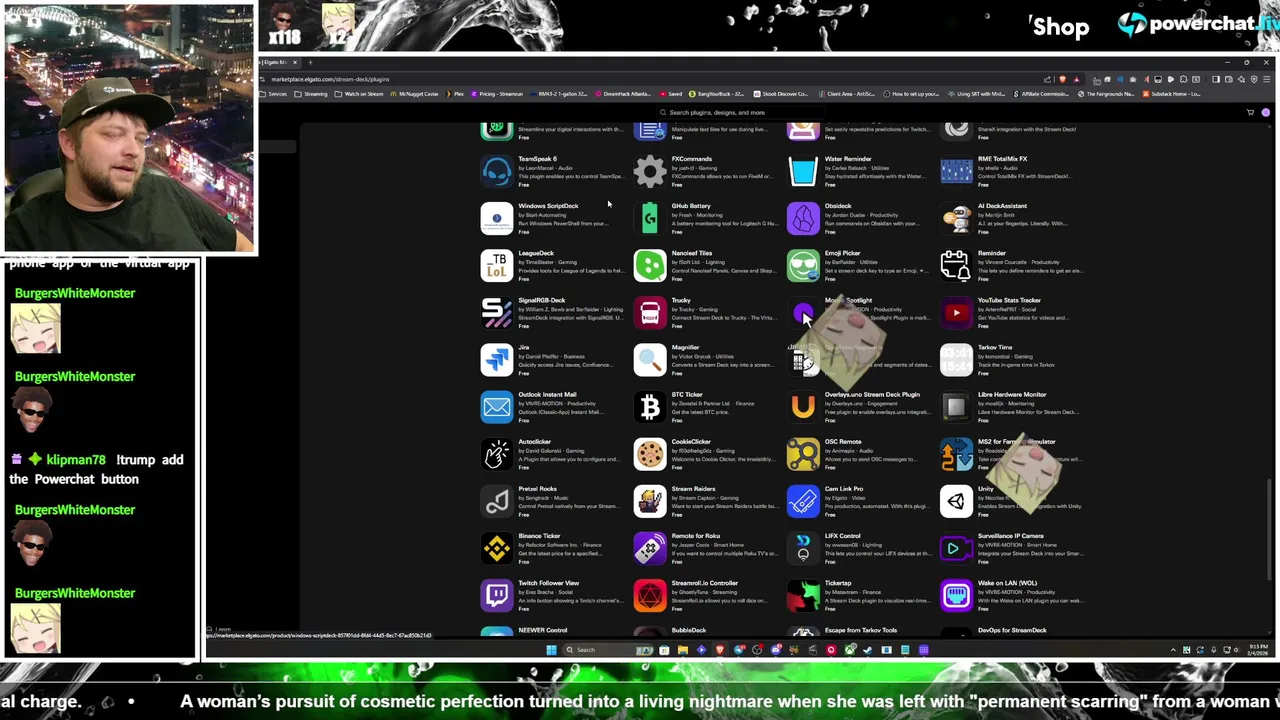Open the Substack Home bookmark

(x=1171, y=94)
